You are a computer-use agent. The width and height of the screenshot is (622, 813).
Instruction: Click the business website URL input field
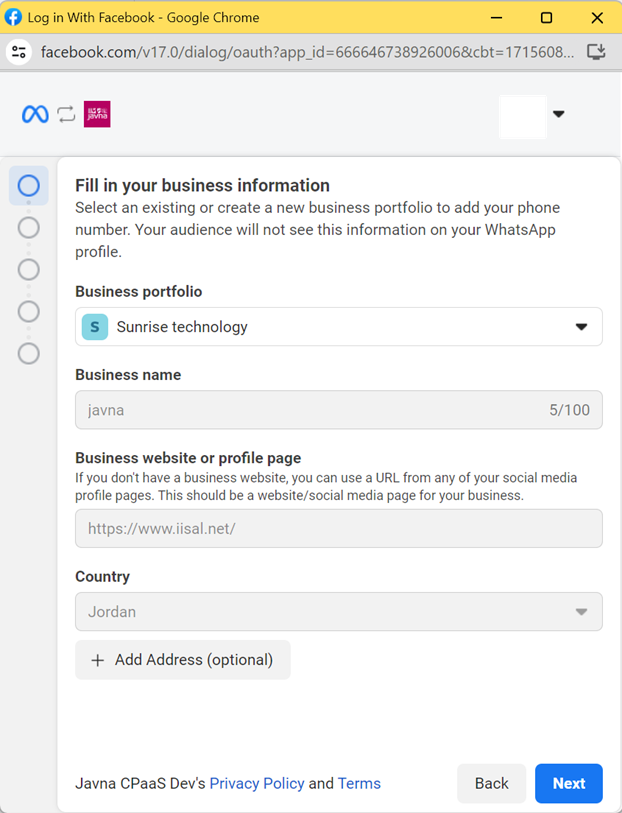(x=338, y=528)
